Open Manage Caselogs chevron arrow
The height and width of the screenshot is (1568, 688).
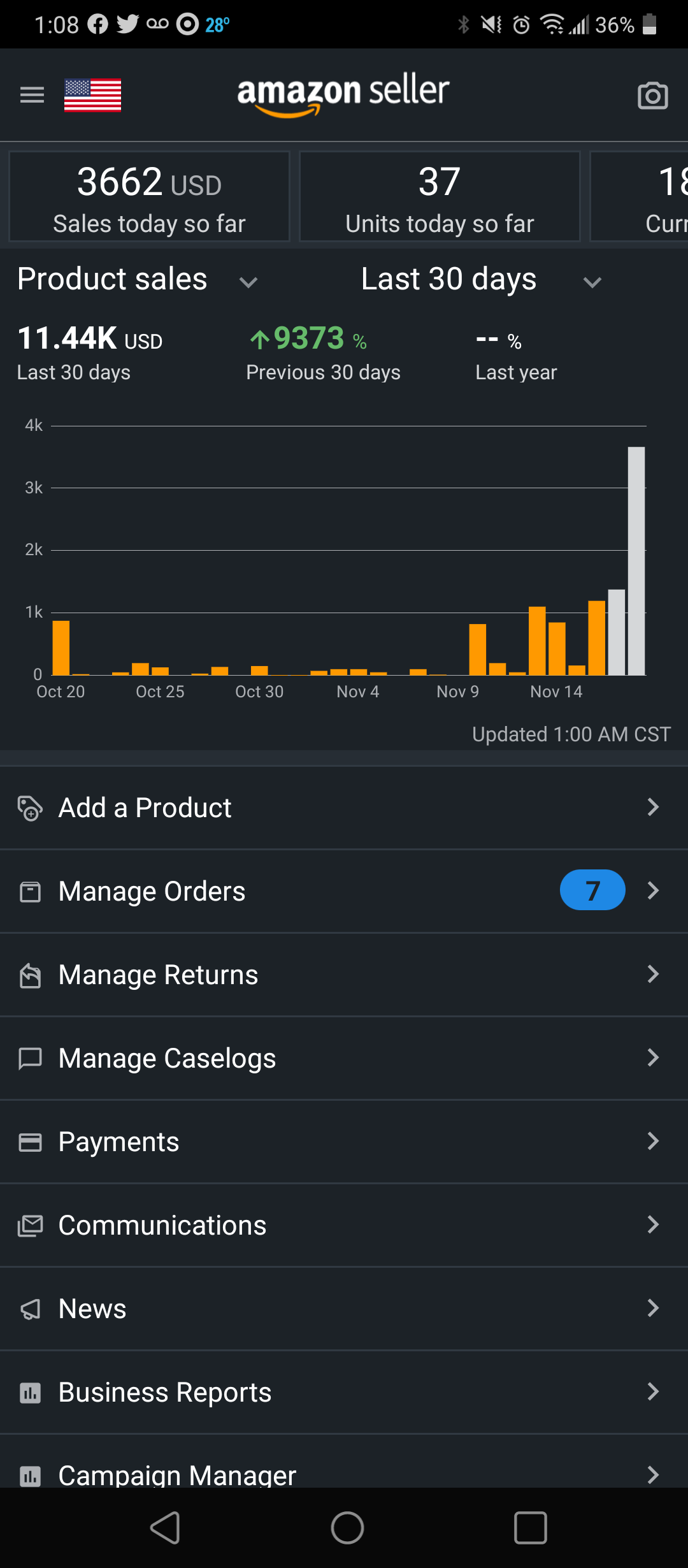tap(653, 1057)
